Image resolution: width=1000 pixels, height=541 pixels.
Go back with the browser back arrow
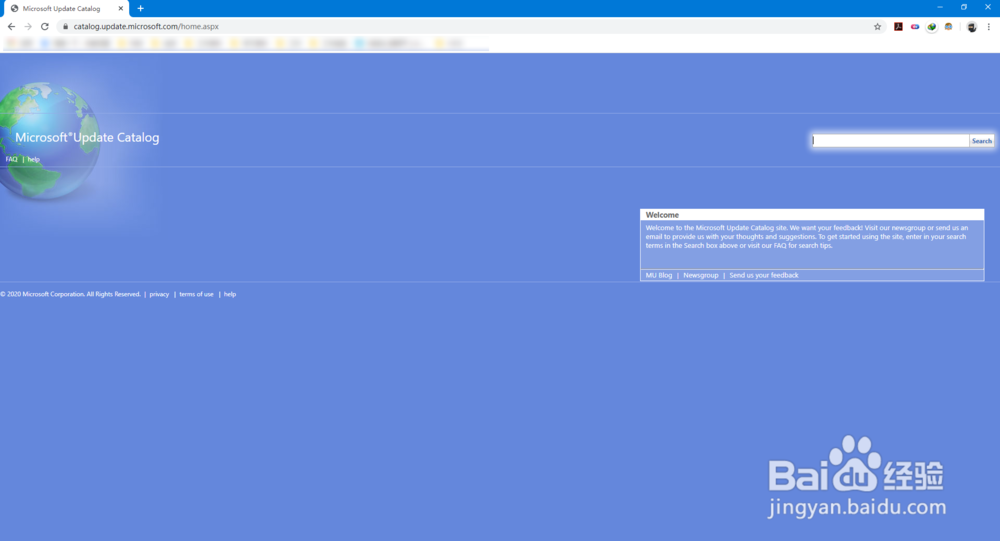(x=11, y=27)
